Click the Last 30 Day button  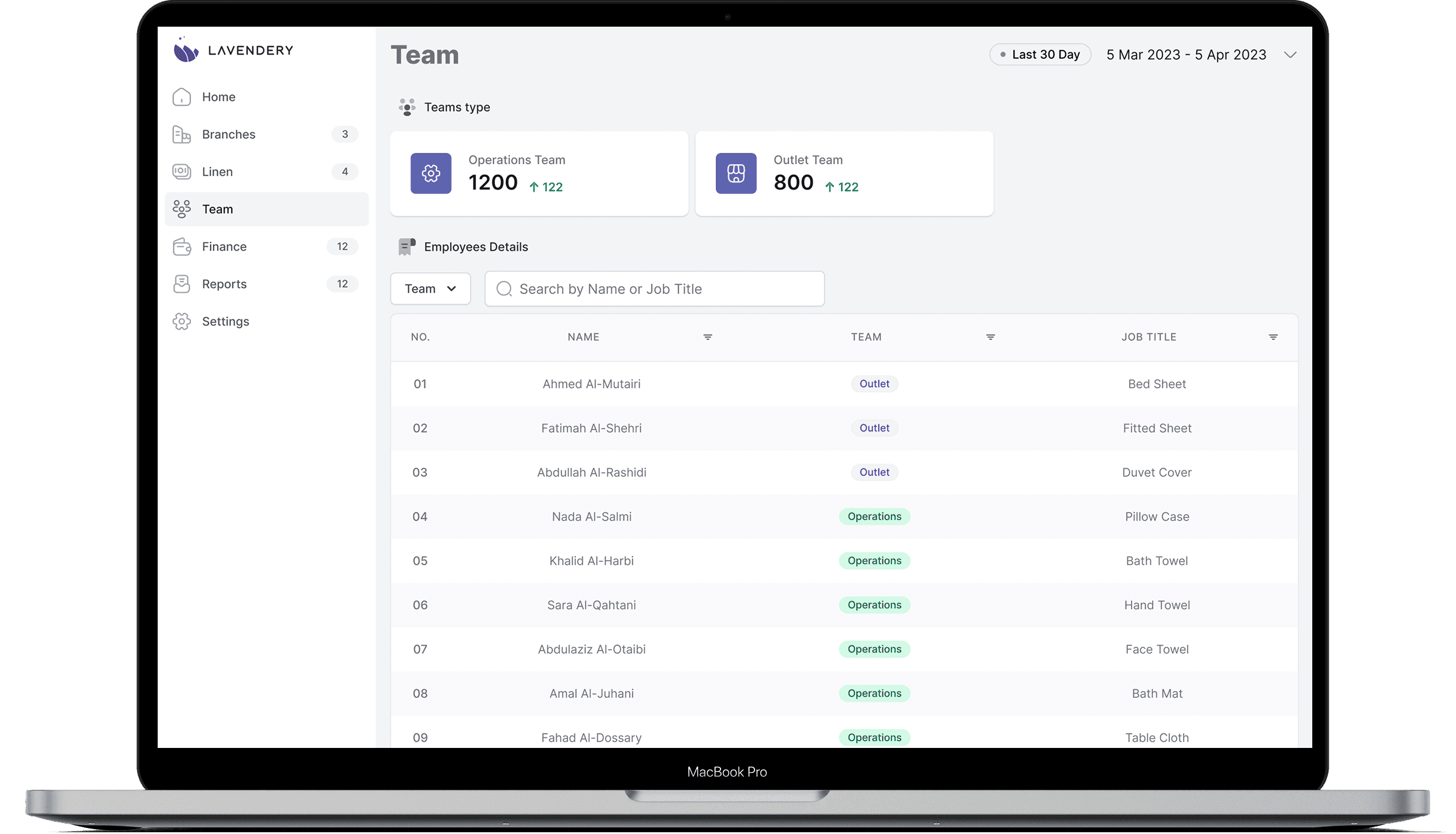coord(1040,55)
